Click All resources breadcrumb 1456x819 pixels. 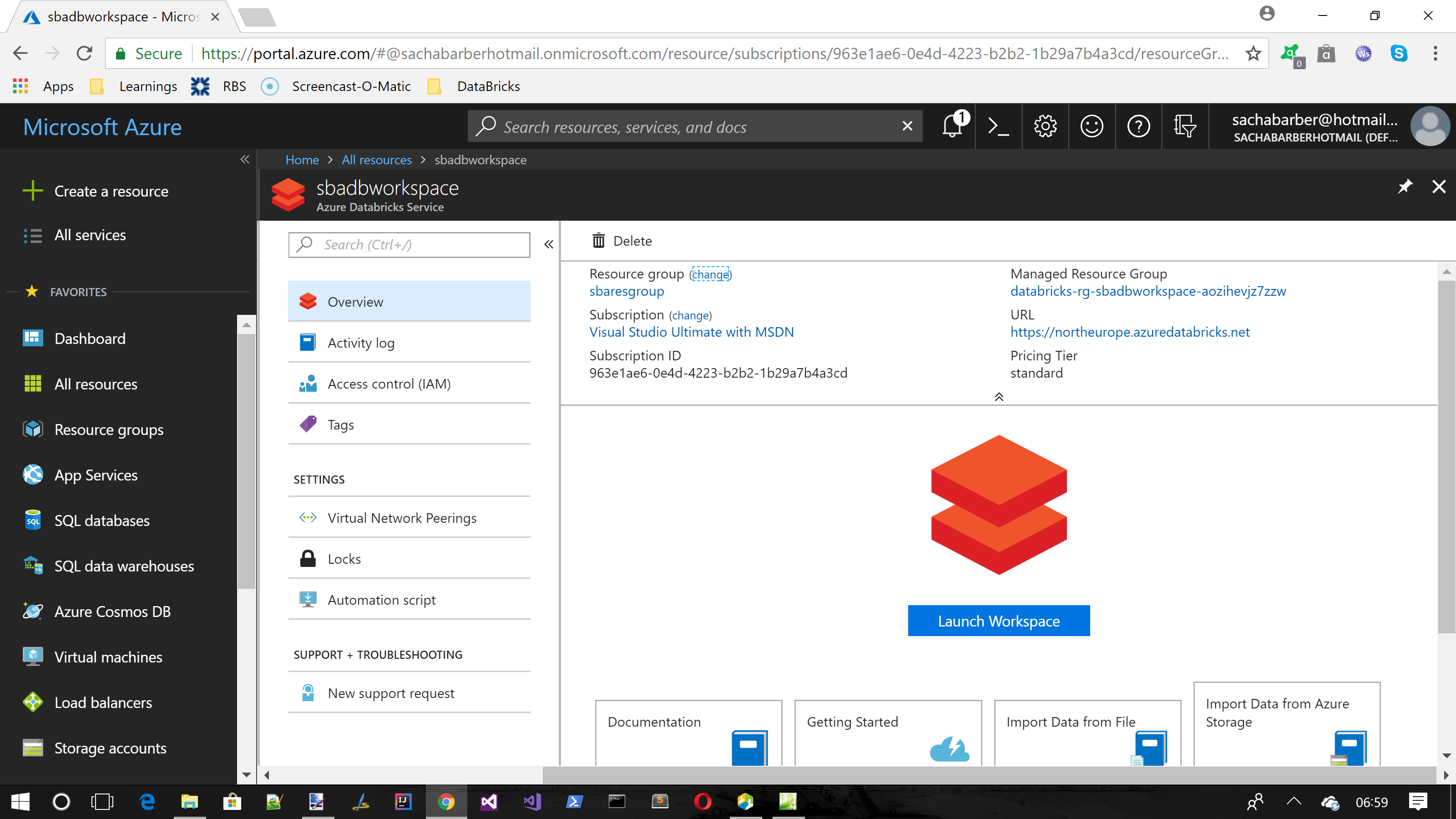coord(376,159)
